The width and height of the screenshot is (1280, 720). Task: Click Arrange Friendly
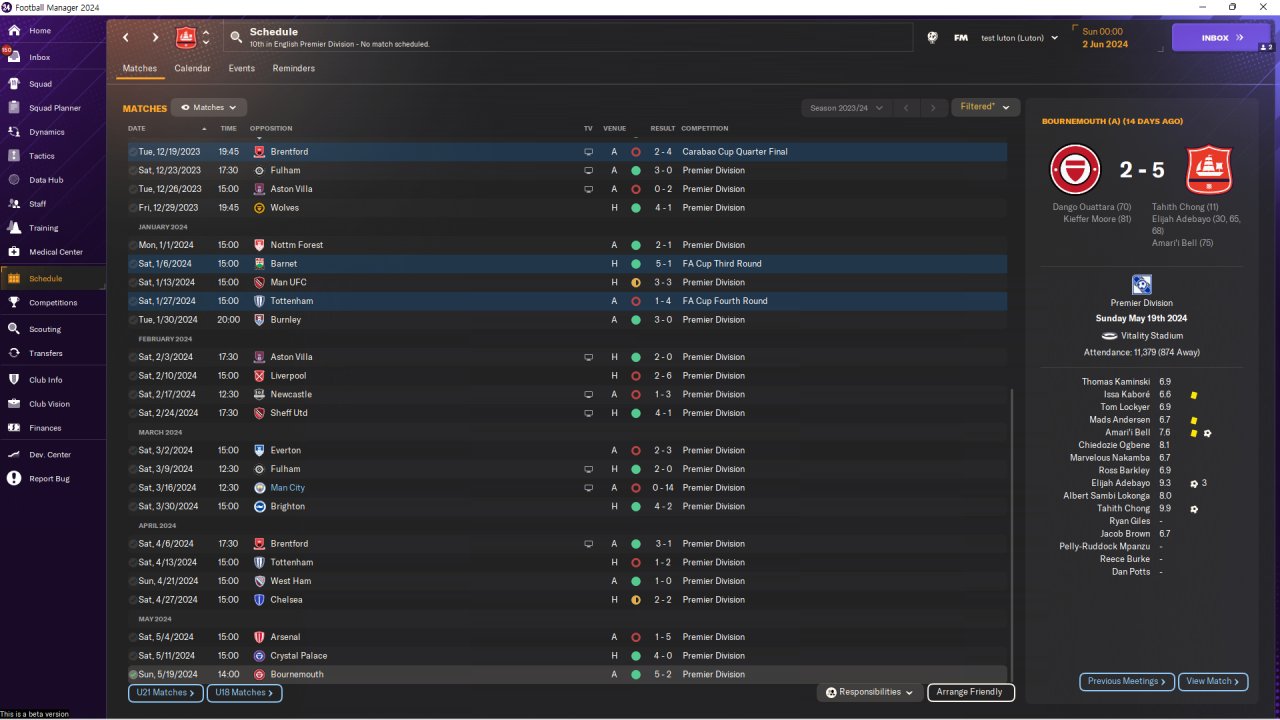[971, 692]
